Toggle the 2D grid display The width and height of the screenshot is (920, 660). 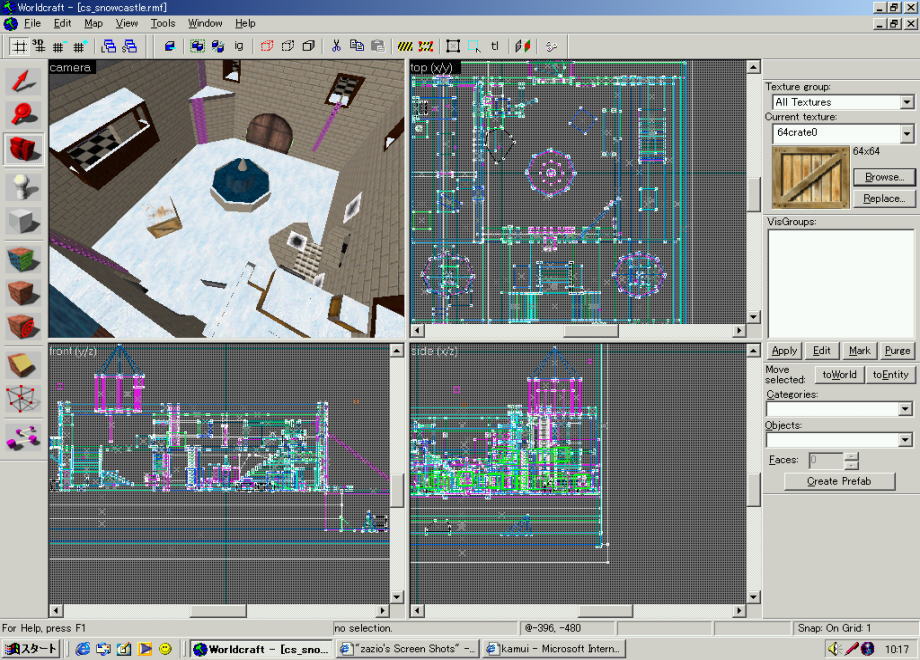[18, 46]
